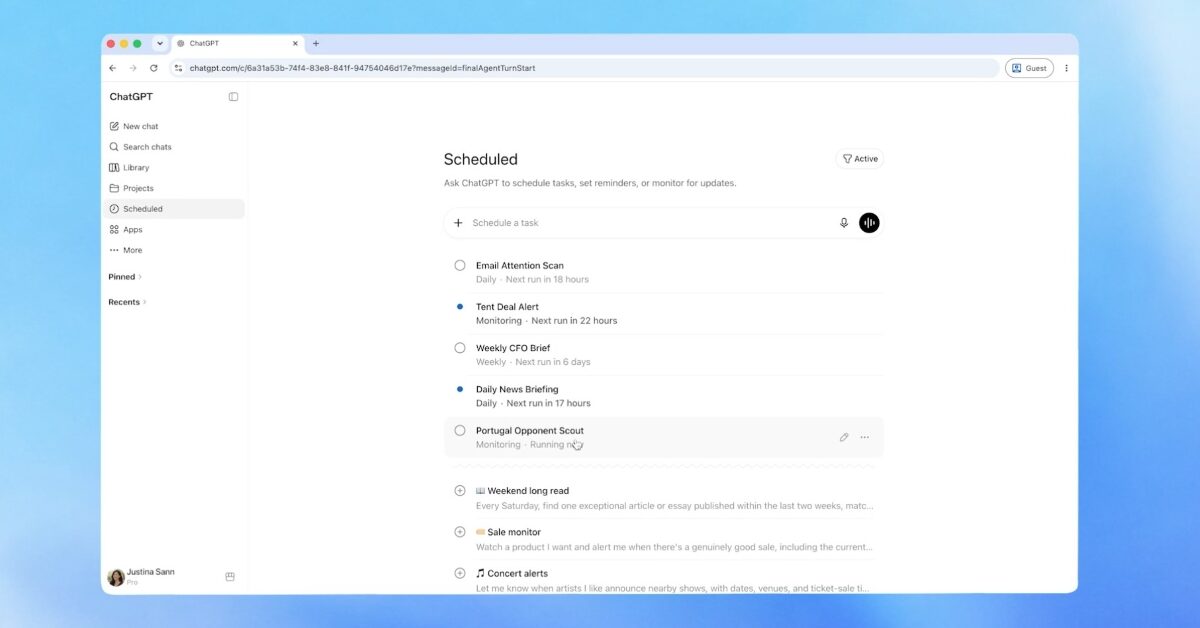This screenshot has height=628, width=1200.
Task: Click the Scheduled clock icon in sidebar
Action: point(114,209)
